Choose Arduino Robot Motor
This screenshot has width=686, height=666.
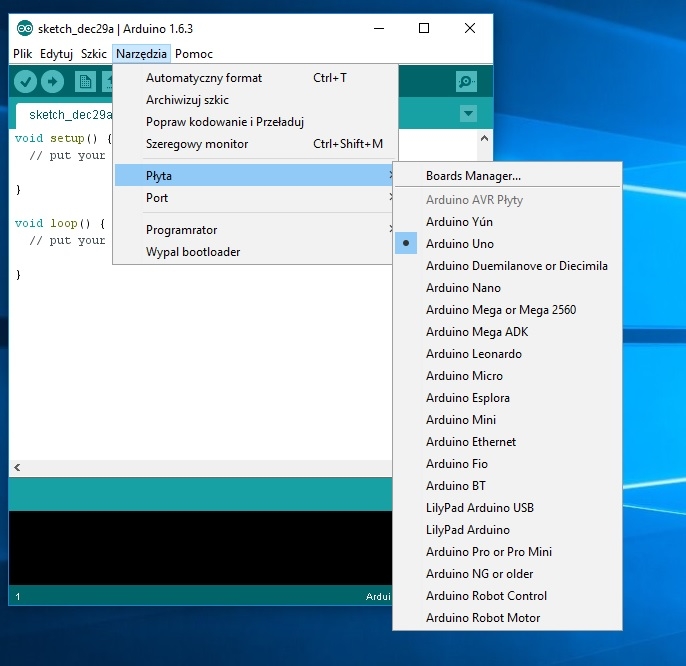pos(508,617)
